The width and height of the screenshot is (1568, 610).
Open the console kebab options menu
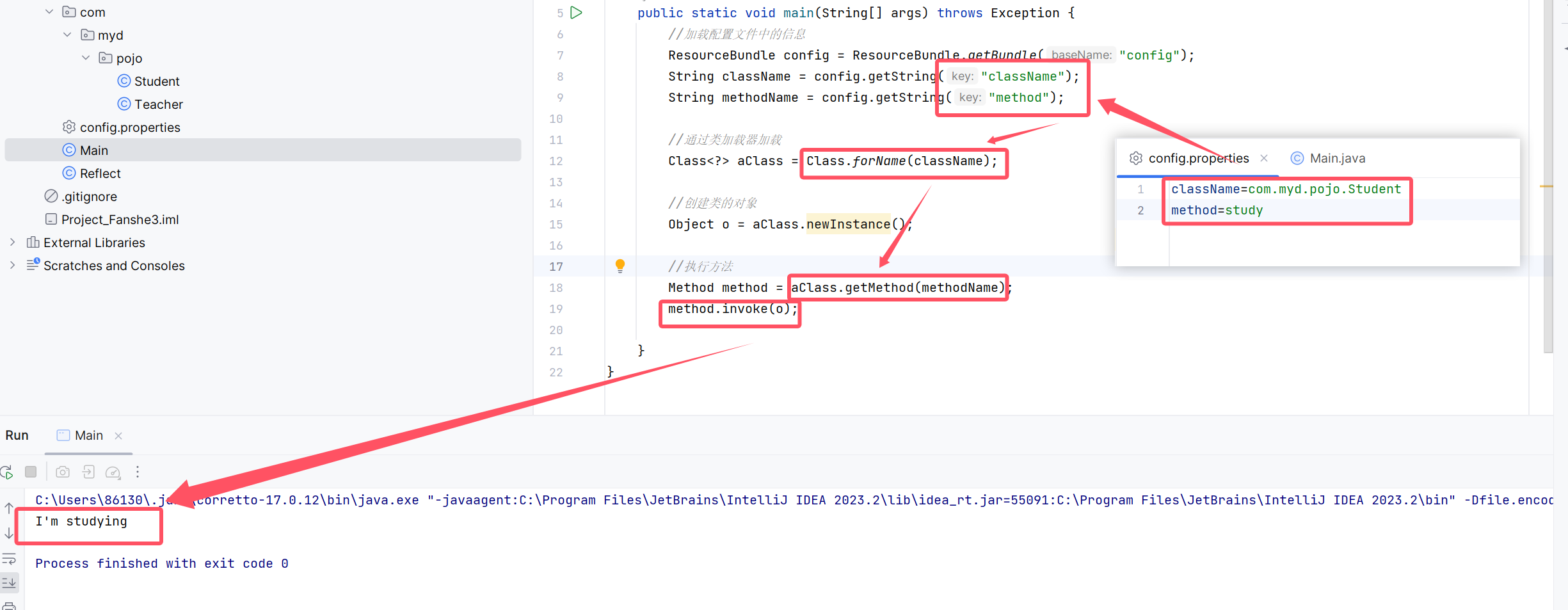tap(138, 472)
